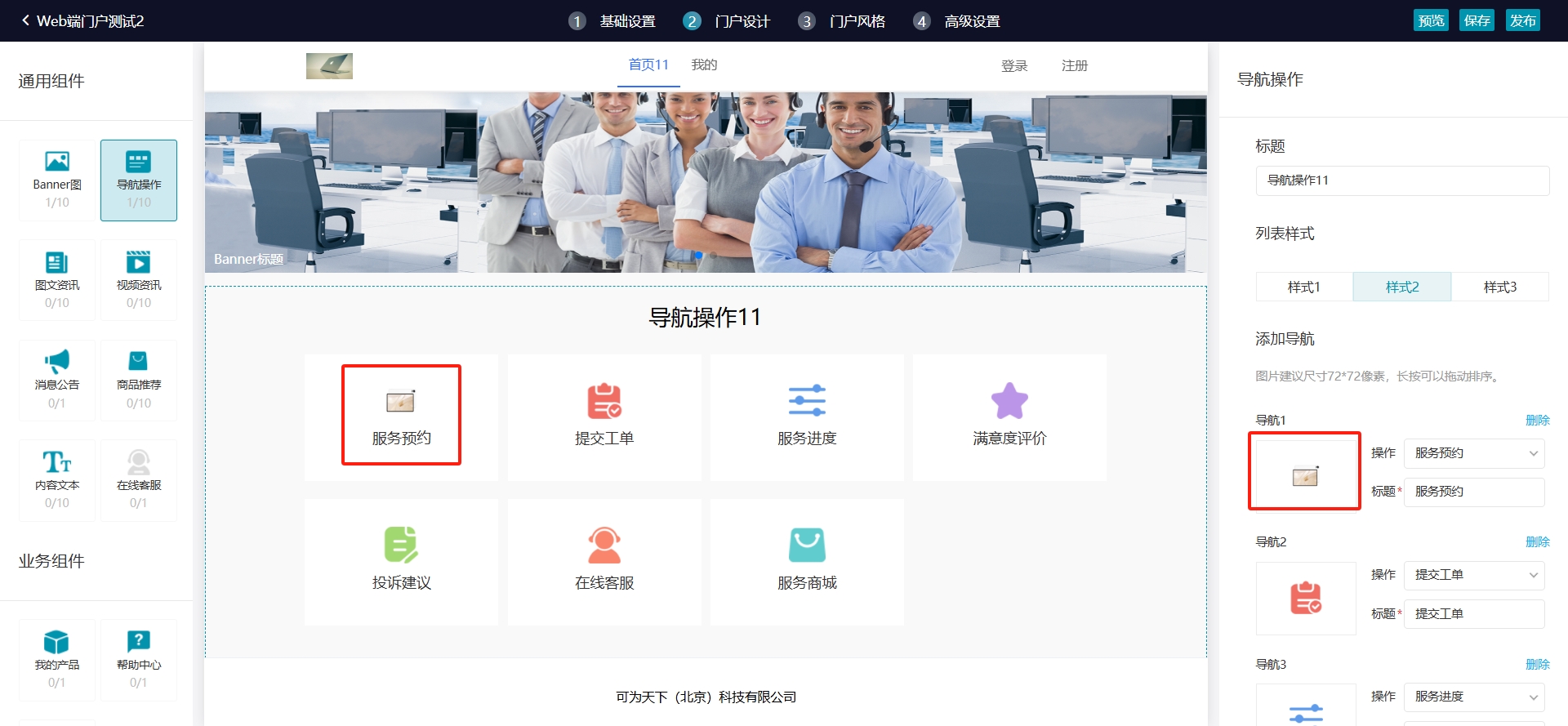
Task: Add the 图文资讯 component
Action: (x=57, y=280)
